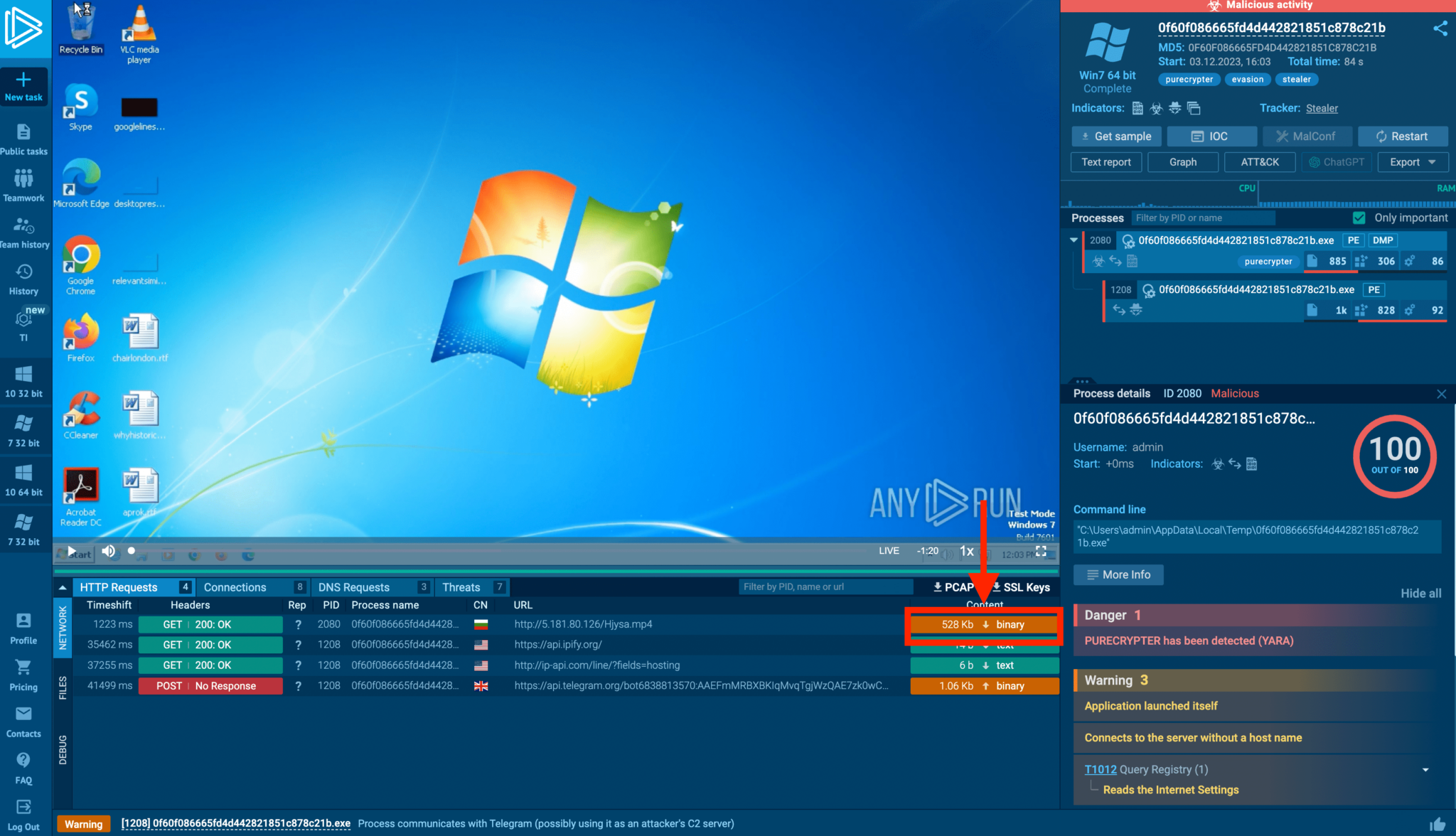Viewport: 1456px width, 836px height.
Task: Download the PCAP capture
Action: pyautogui.click(x=953, y=587)
